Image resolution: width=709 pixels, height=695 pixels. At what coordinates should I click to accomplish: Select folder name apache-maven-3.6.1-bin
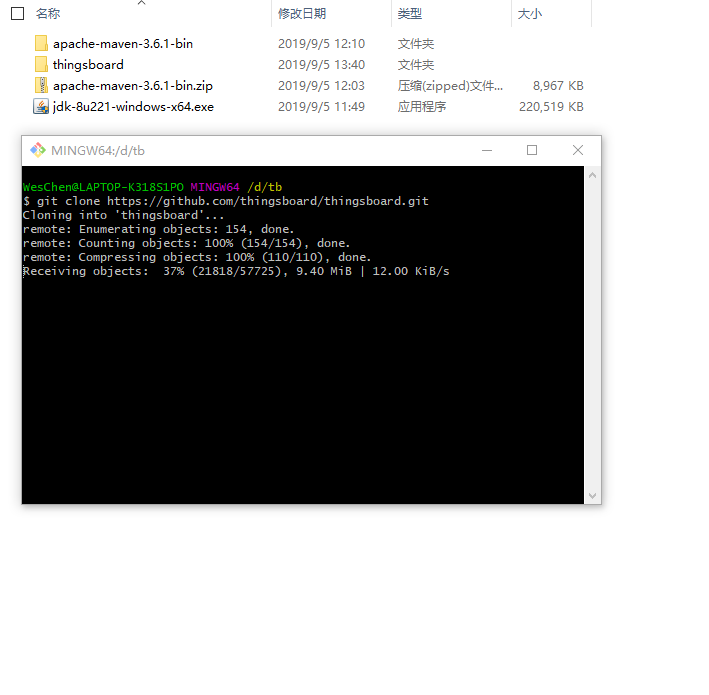click(x=123, y=43)
